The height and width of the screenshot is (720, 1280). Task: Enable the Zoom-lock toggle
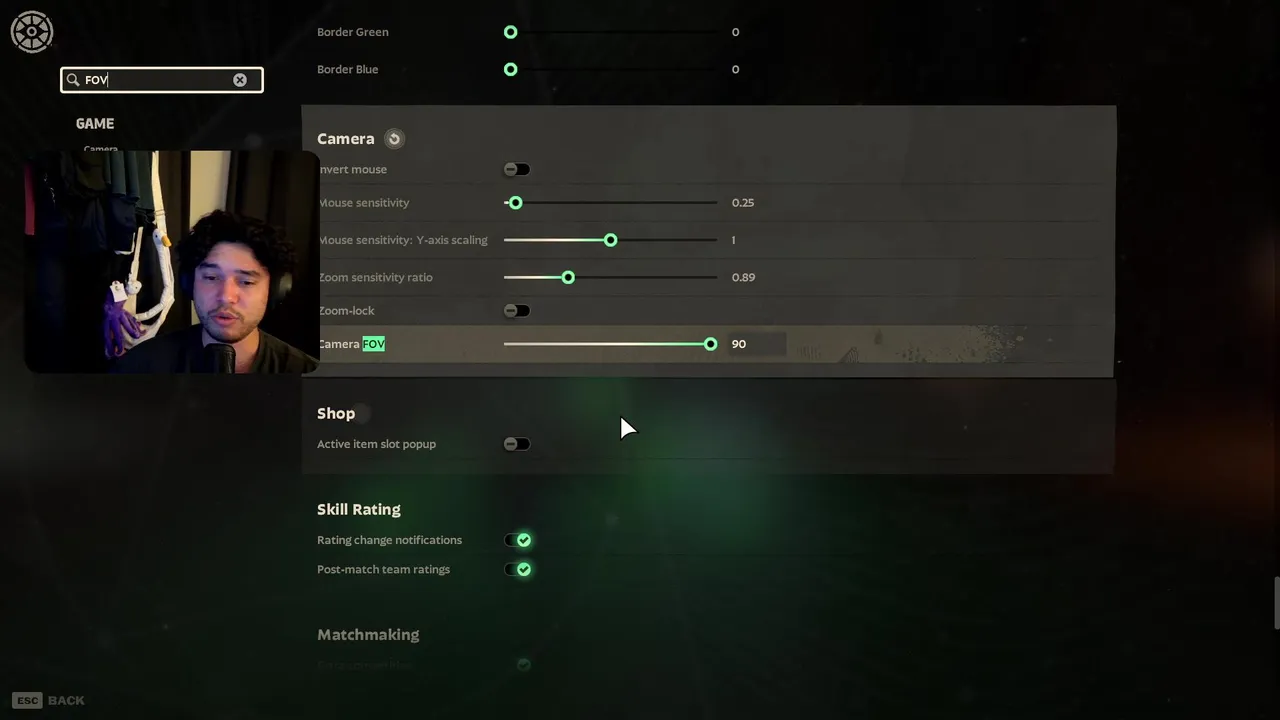click(517, 310)
